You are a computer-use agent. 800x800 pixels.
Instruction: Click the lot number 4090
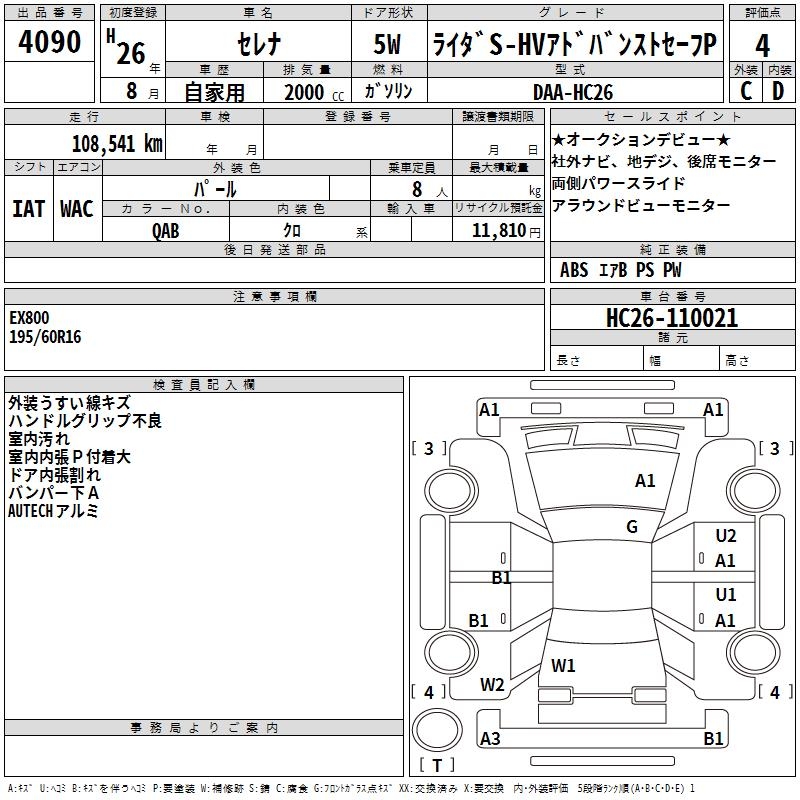coord(49,42)
